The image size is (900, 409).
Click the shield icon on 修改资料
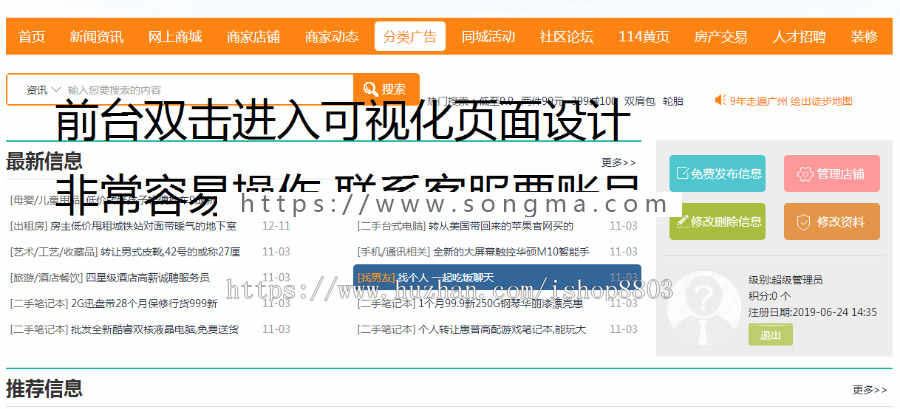[802, 222]
